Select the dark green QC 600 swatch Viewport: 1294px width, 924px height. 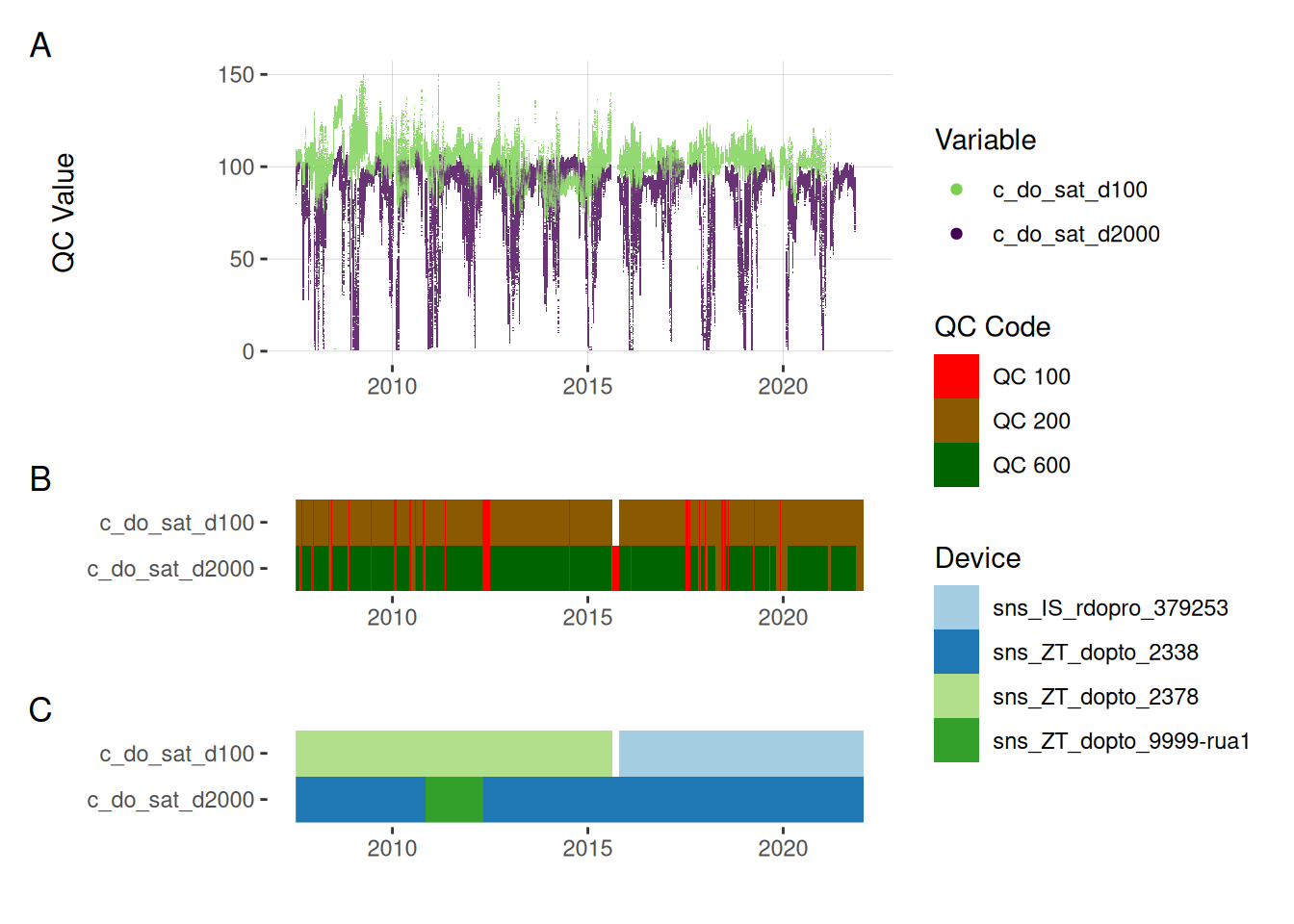pyautogui.click(x=956, y=465)
